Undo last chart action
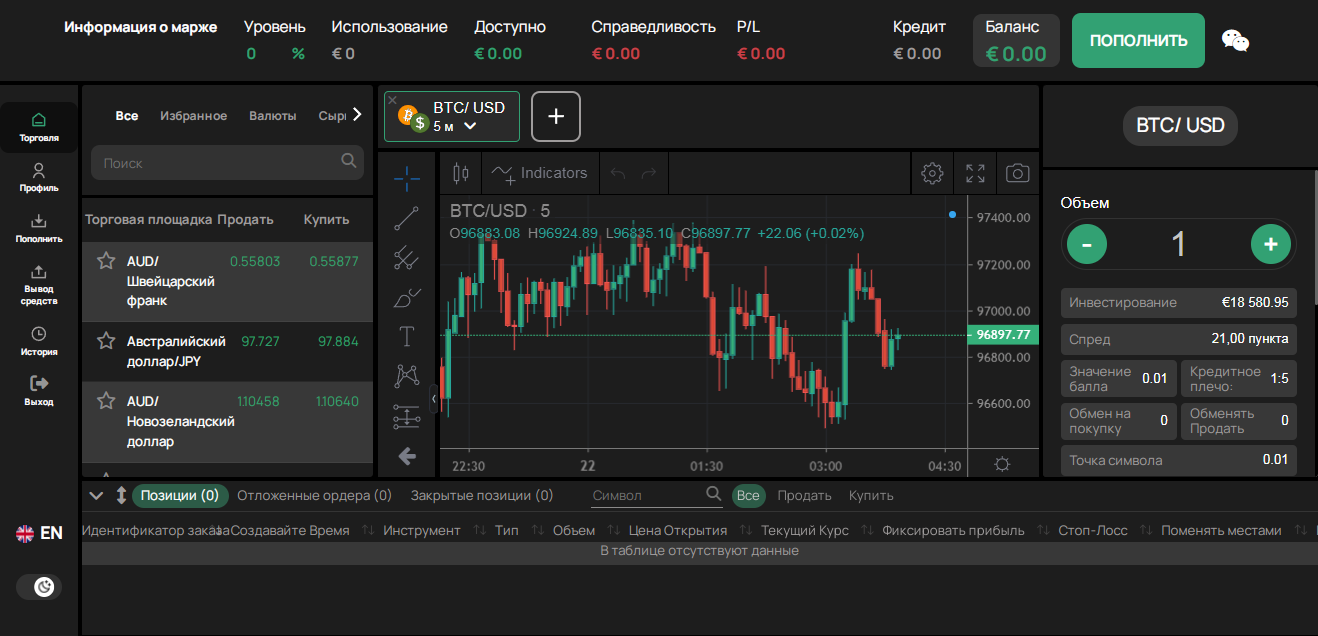The image size is (1318, 636). click(x=618, y=173)
